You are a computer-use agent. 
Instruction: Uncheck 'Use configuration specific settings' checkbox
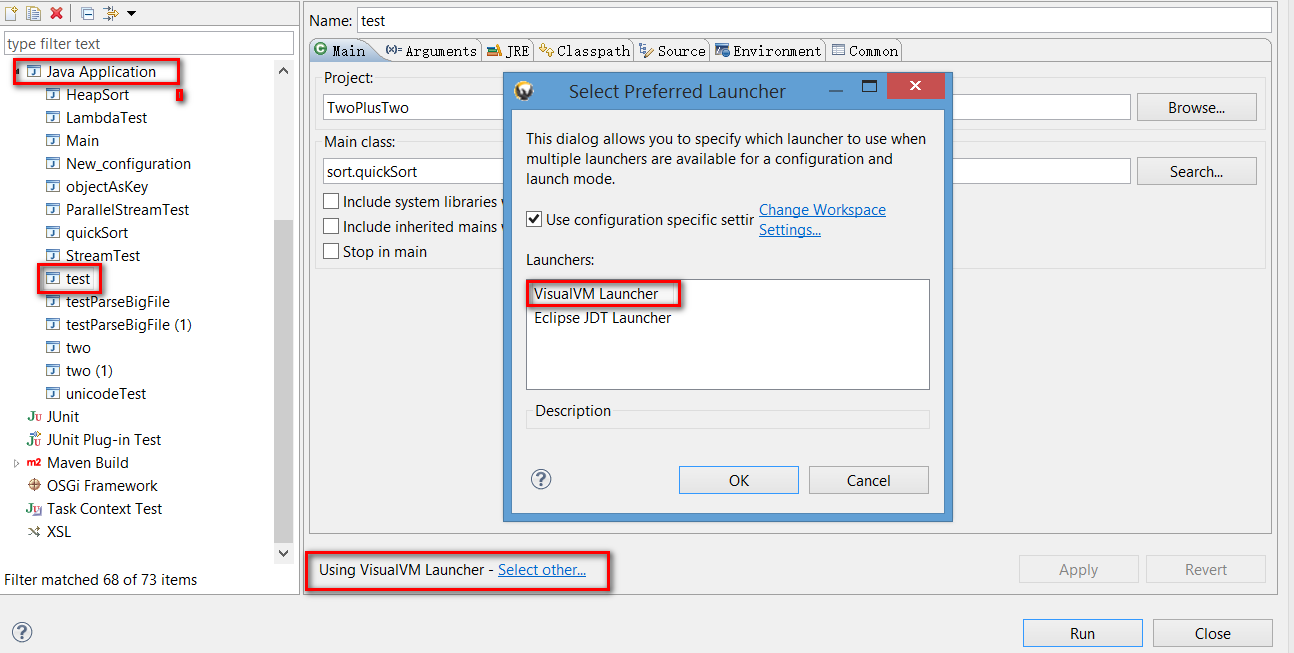tap(534, 219)
